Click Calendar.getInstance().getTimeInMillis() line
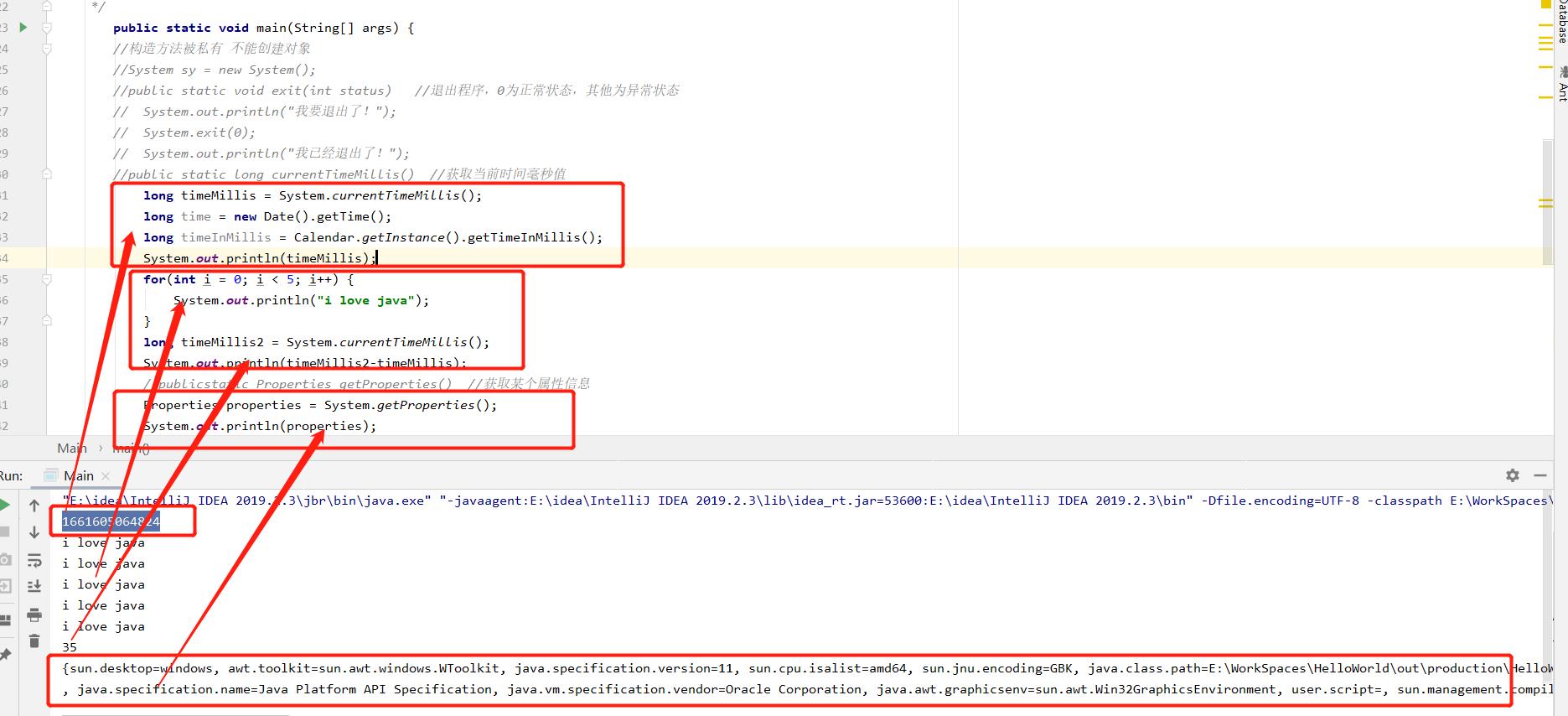The height and width of the screenshot is (716, 1568). [x=373, y=237]
